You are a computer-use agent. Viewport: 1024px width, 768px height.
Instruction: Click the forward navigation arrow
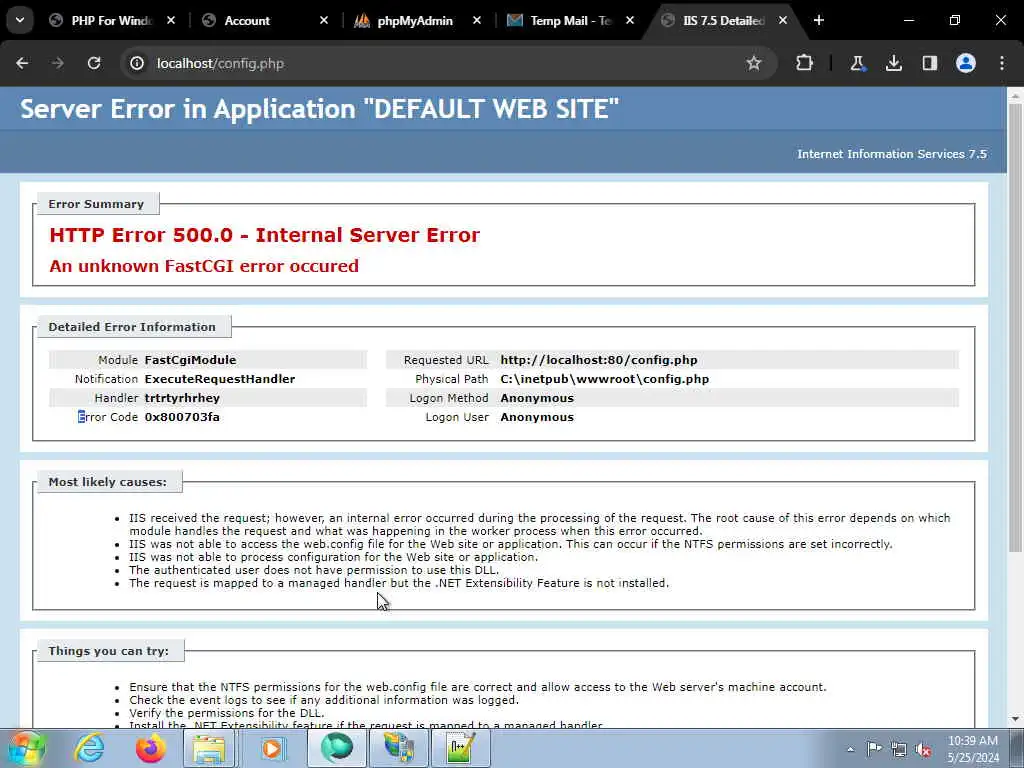tap(58, 63)
